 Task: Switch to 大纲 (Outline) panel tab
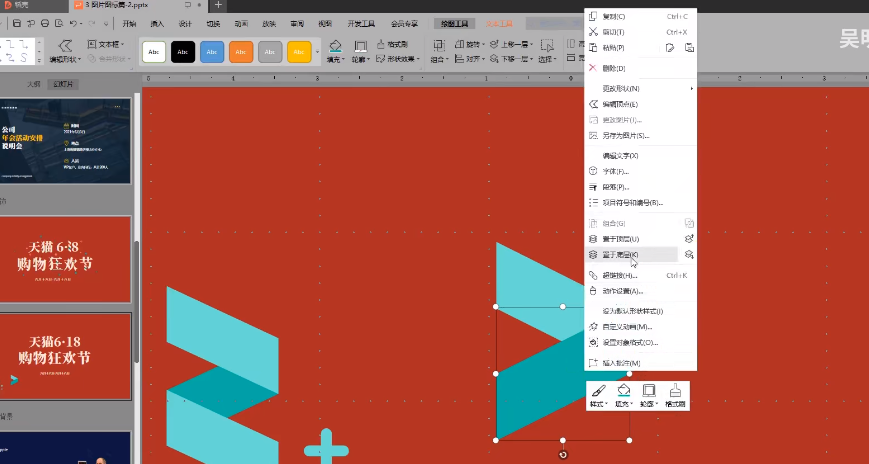click(x=34, y=84)
